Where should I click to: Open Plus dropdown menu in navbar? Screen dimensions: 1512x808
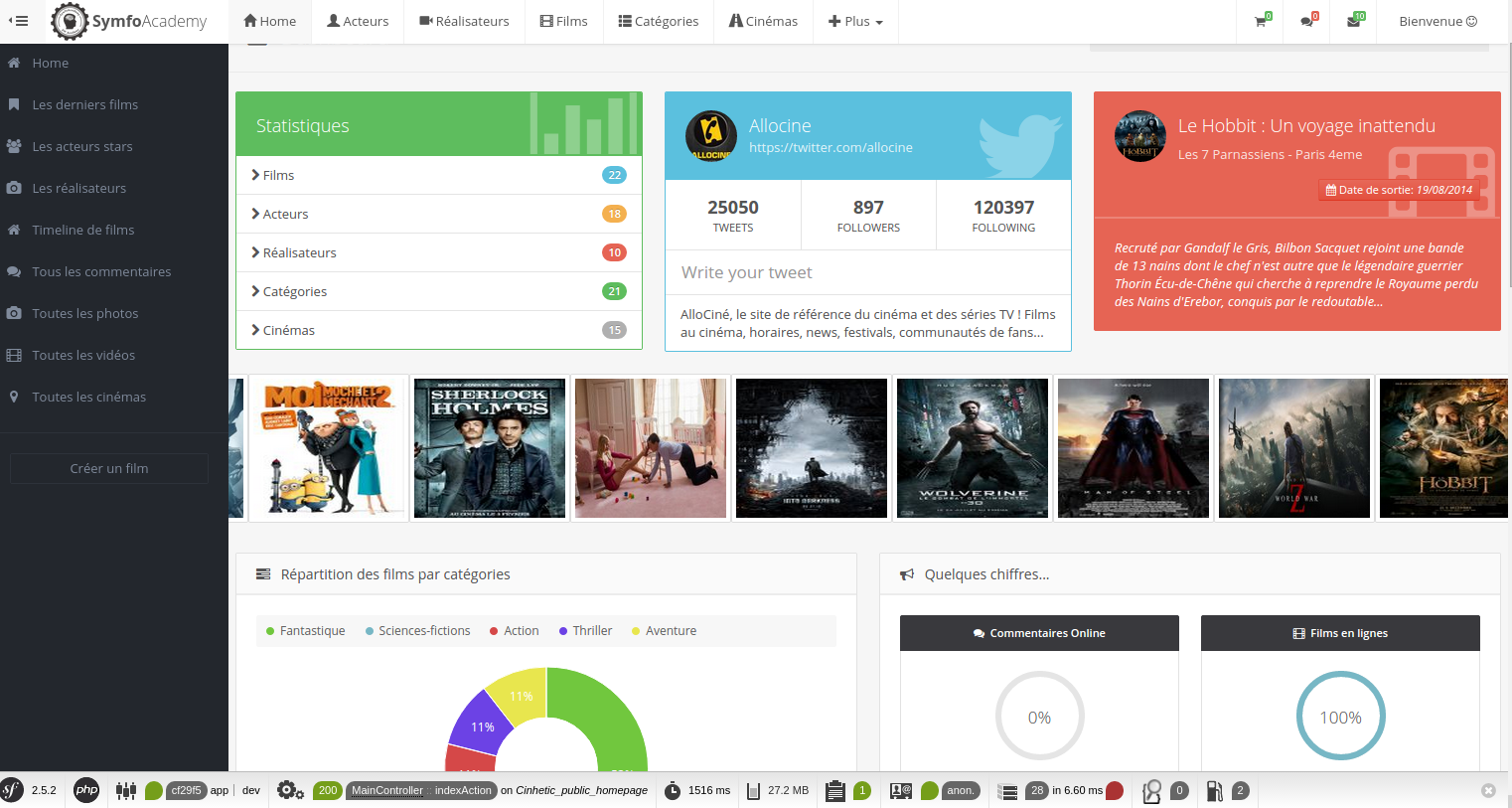855,21
